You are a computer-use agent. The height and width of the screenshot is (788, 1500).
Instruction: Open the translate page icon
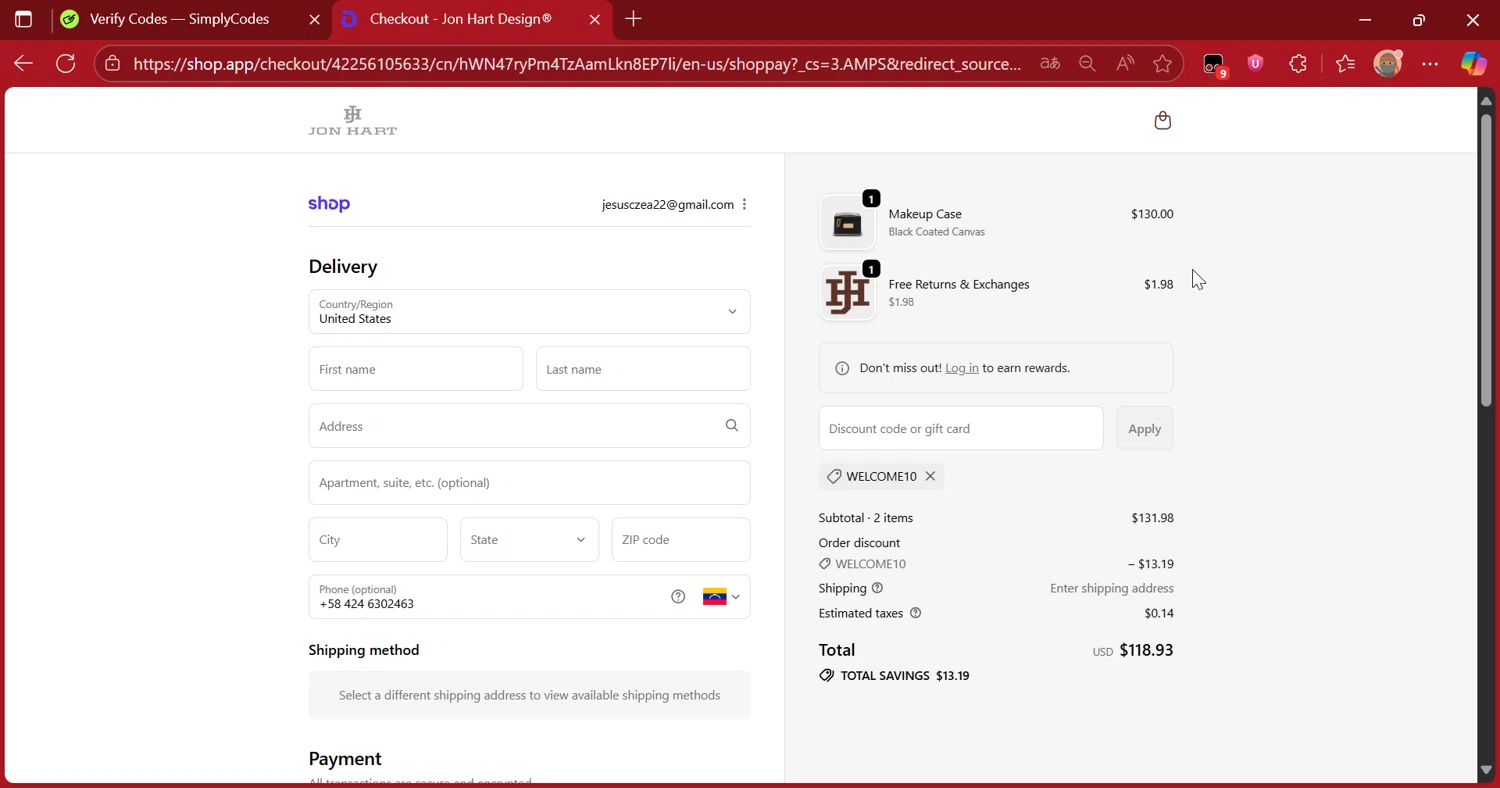click(x=1049, y=64)
